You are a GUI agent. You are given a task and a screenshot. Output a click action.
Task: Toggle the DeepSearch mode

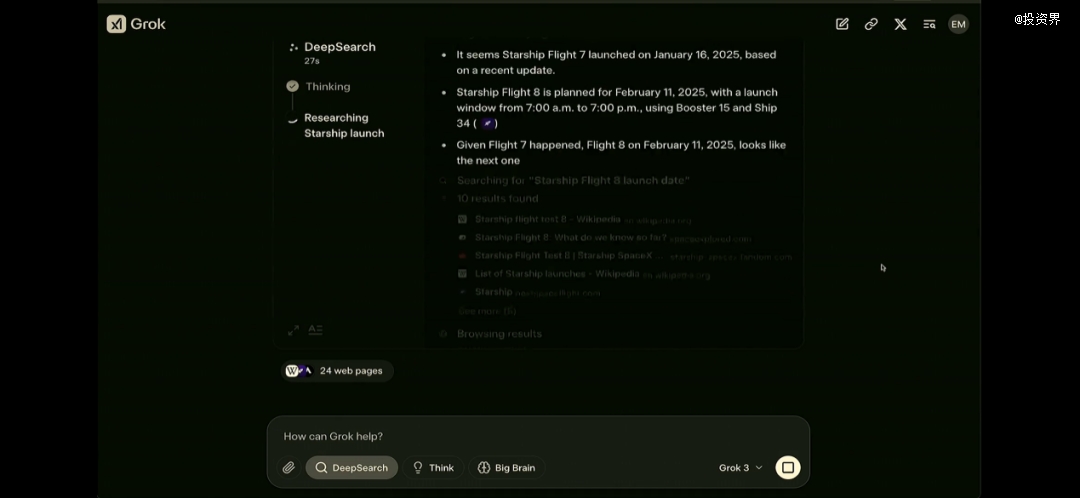[352, 468]
